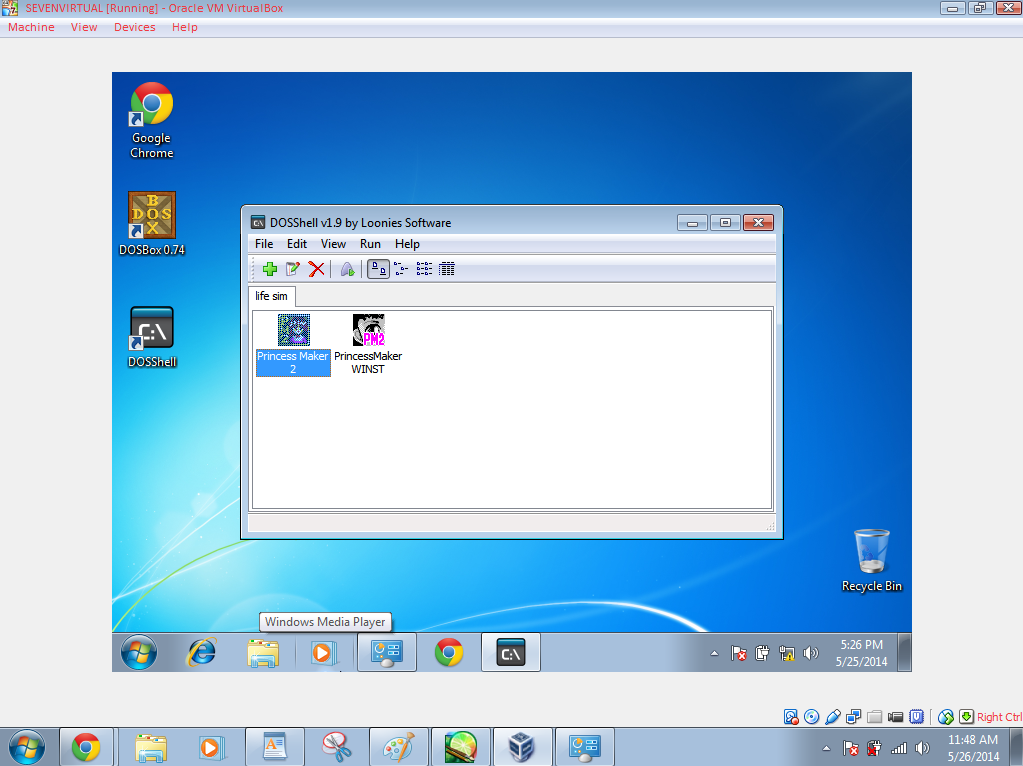Click the VirtualBox cube in host taskbar
The height and width of the screenshot is (766, 1023).
point(522,747)
